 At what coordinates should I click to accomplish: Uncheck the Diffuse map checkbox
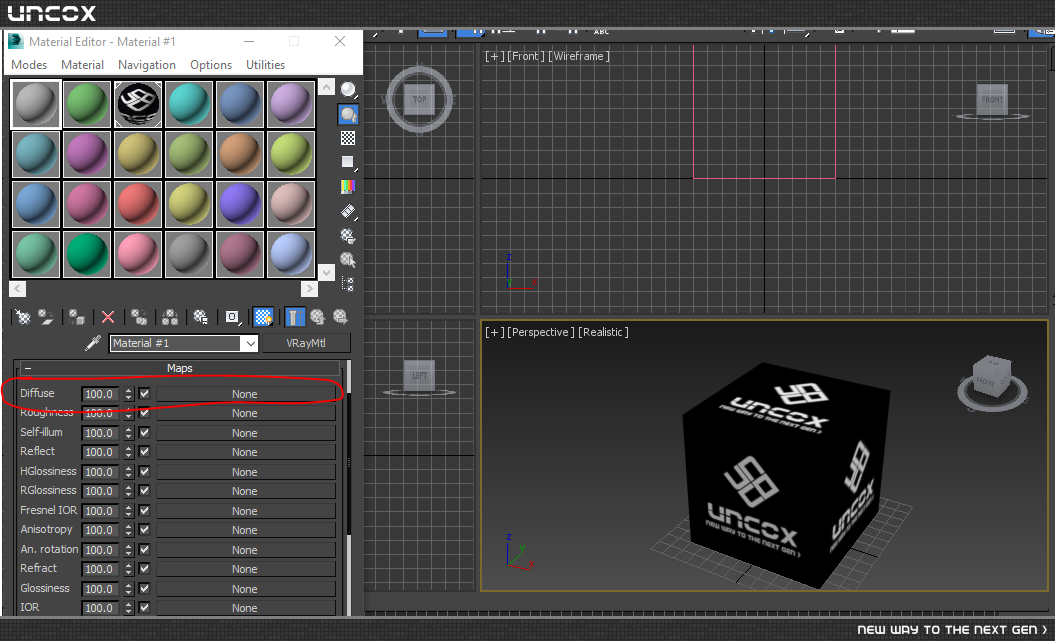point(144,393)
